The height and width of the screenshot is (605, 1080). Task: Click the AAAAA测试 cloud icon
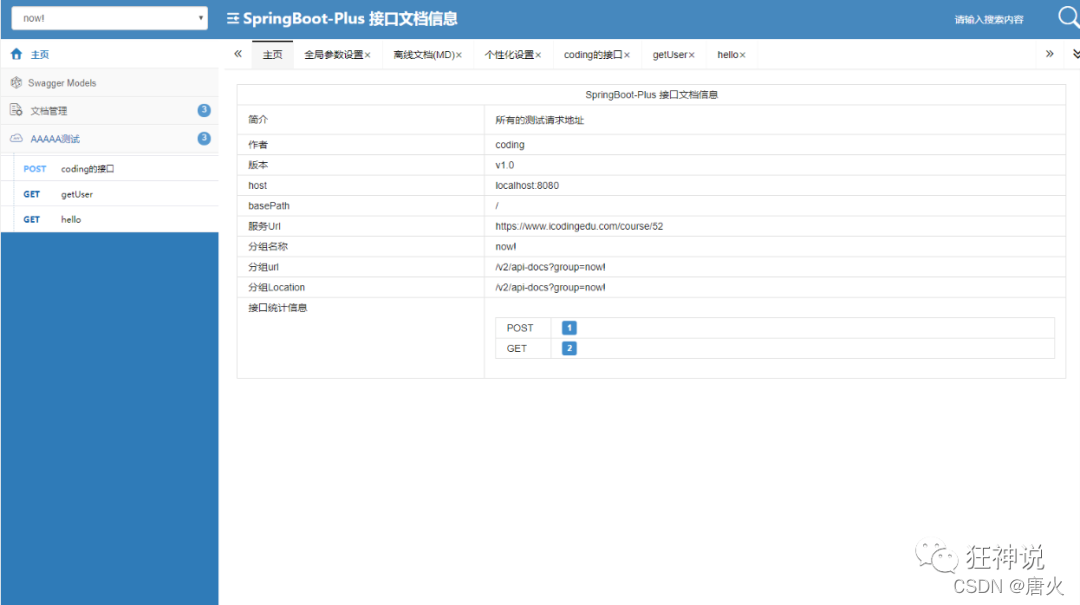pos(17,139)
